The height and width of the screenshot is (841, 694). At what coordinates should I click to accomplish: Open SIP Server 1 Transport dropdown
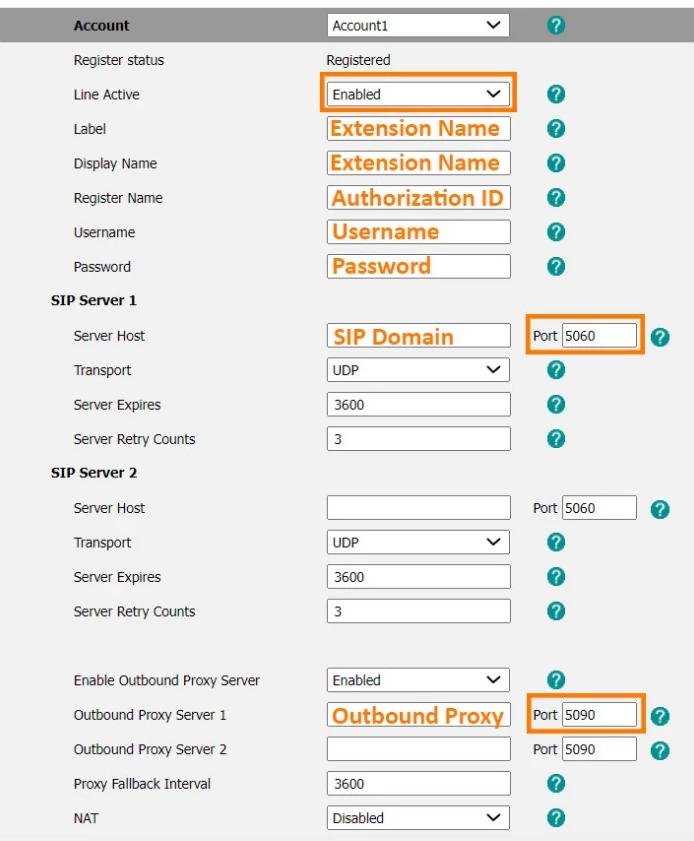click(x=418, y=370)
